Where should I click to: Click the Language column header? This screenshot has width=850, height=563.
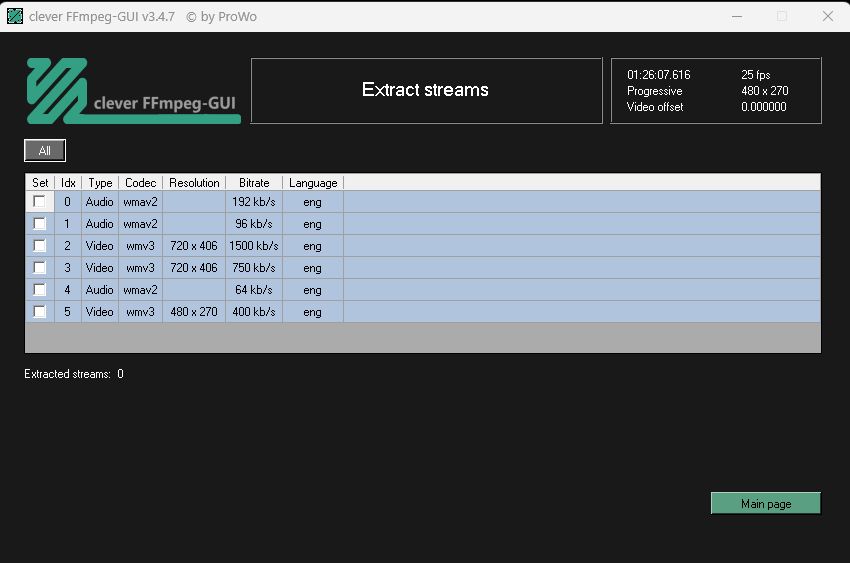(x=313, y=183)
